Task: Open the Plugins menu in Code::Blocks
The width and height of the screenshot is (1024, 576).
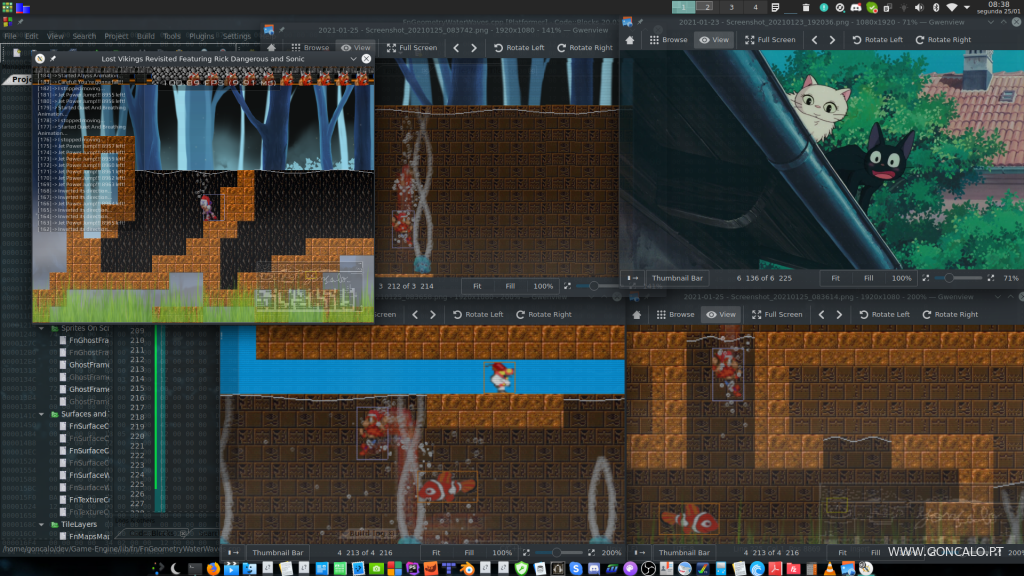Action: (200, 35)
